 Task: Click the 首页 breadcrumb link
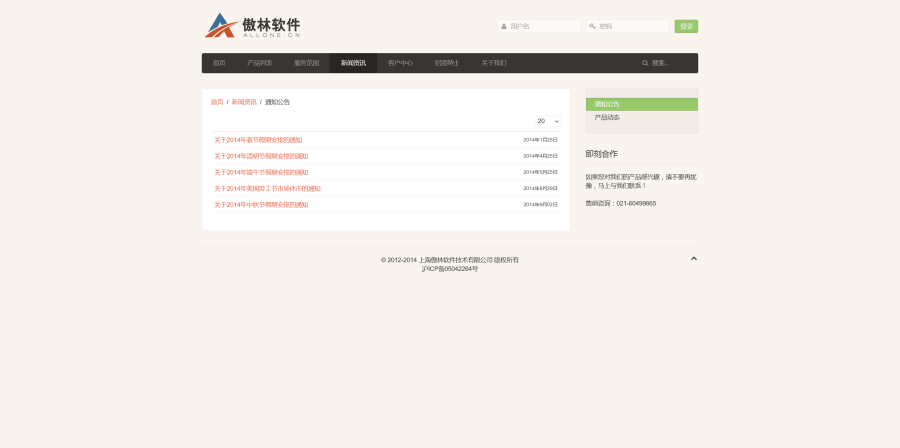[217, 102]
